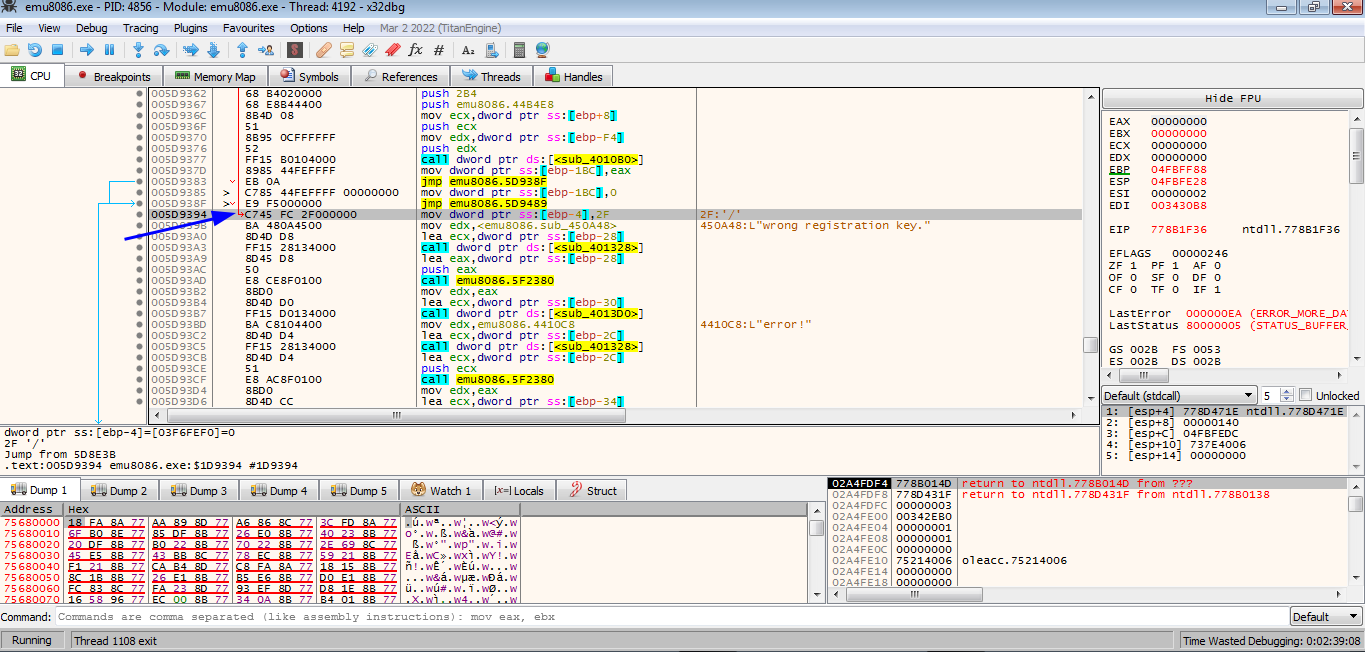Open the calculator toolbar icon
The image size is (1365, 652).
pyautogui.click(x=519, y=50)
